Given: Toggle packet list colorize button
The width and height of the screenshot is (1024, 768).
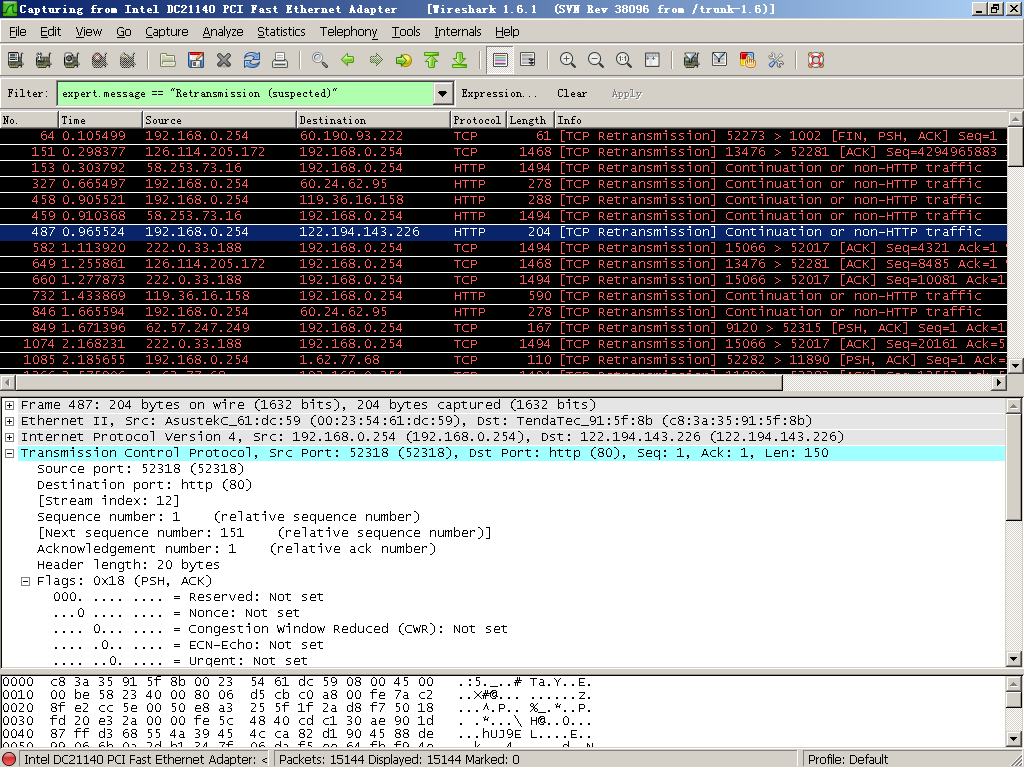Looking at the screenshot, I should pyautogui.click(x=501, y=60).
